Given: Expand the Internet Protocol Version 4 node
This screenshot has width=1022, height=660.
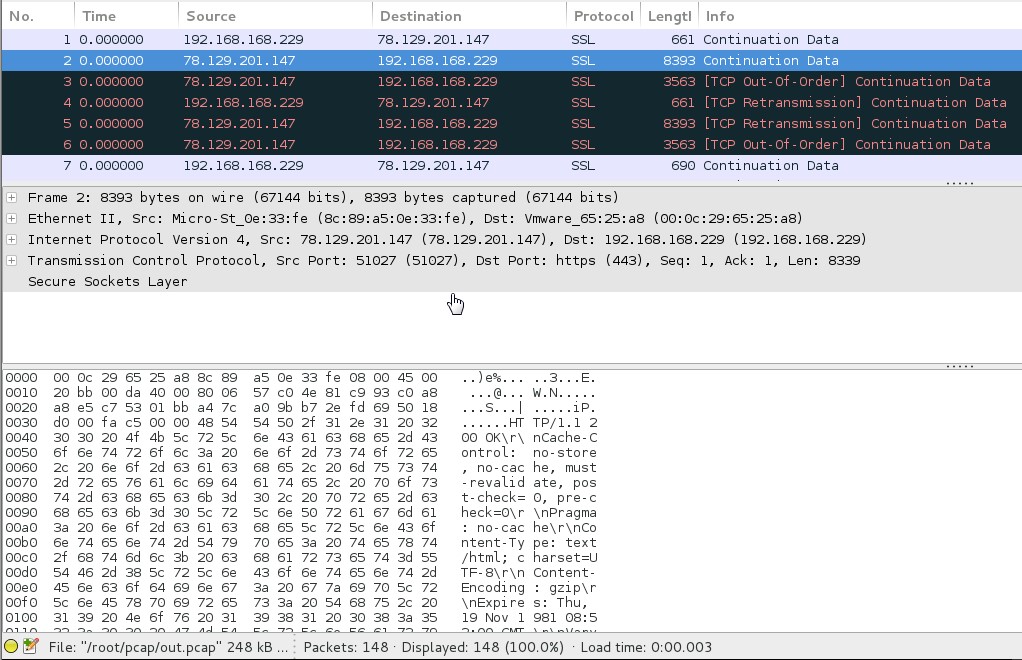Looking at the screenshot, I should point(12,239).
